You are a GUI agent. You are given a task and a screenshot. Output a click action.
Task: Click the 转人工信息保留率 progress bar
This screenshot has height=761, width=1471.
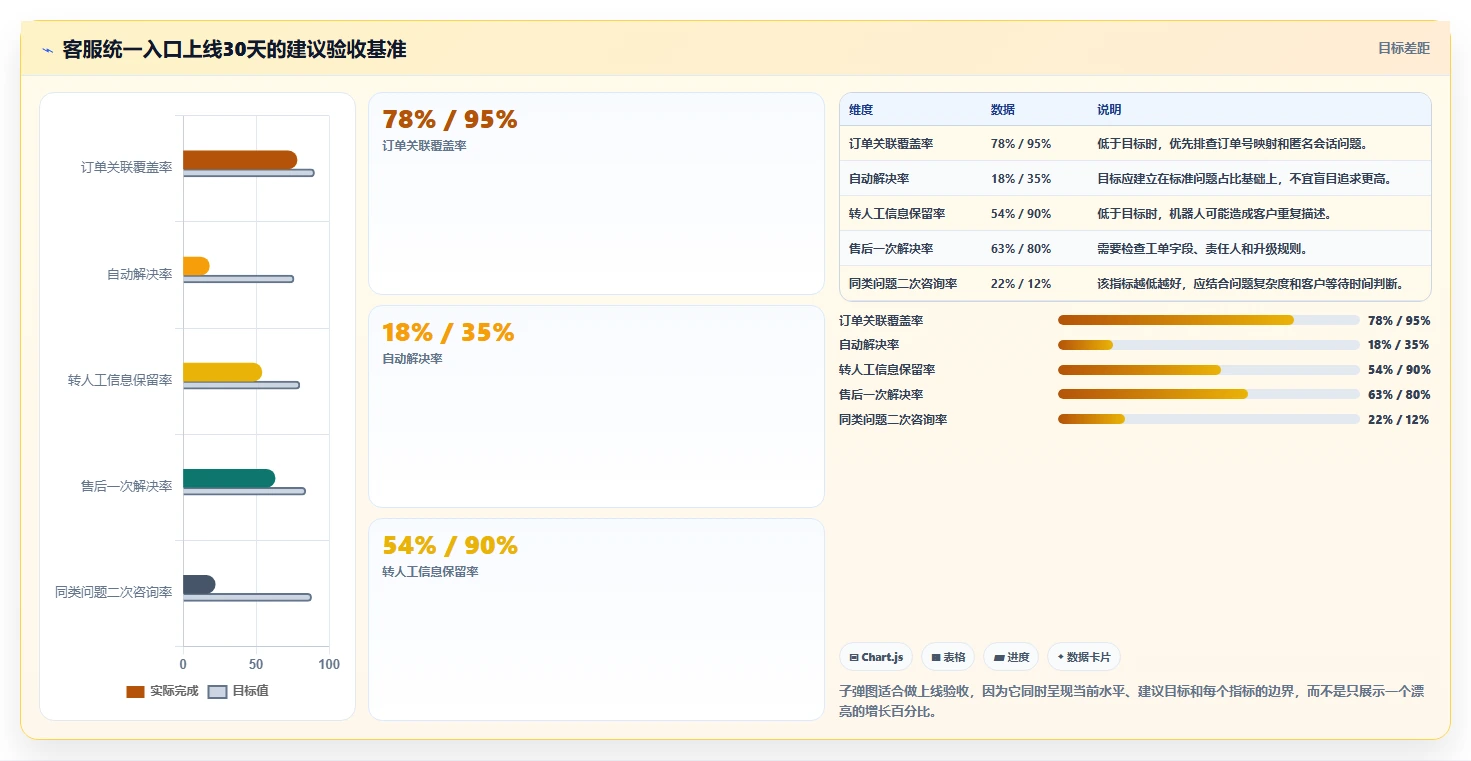tap(1208, 370)
